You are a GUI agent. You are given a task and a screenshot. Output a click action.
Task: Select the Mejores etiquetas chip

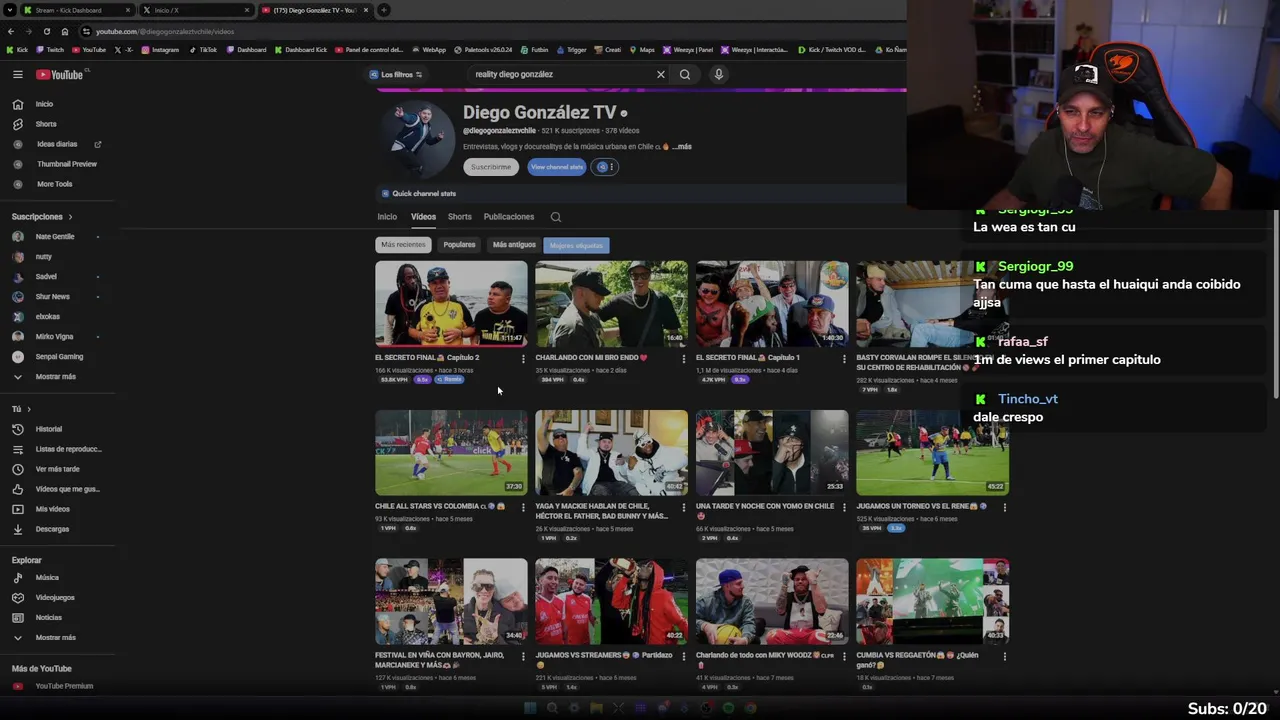coord(576,245)
